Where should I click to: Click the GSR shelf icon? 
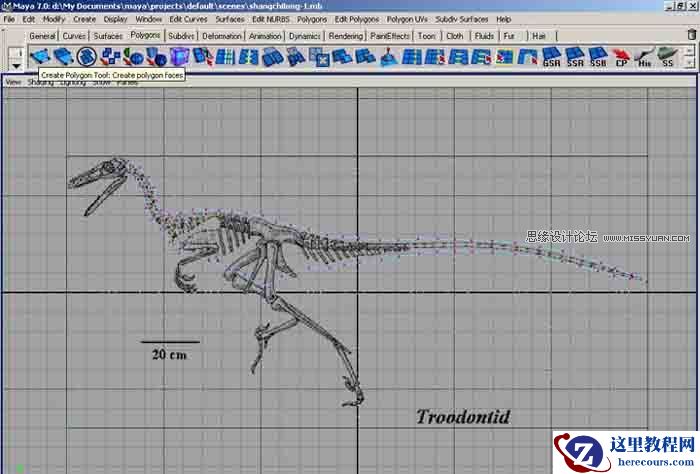coord(551,57)
